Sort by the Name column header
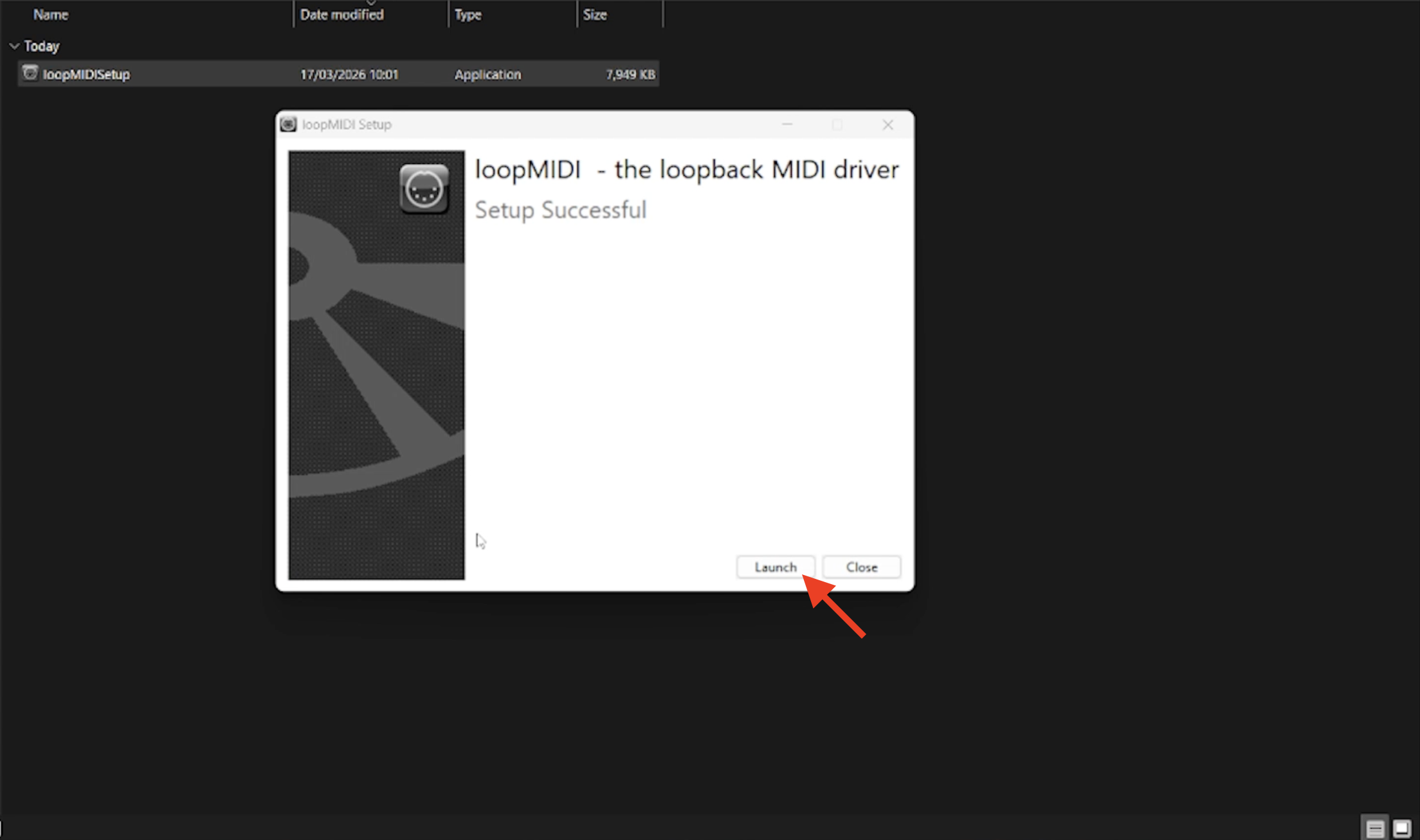 pyautogui.click(x=51, y=14)
